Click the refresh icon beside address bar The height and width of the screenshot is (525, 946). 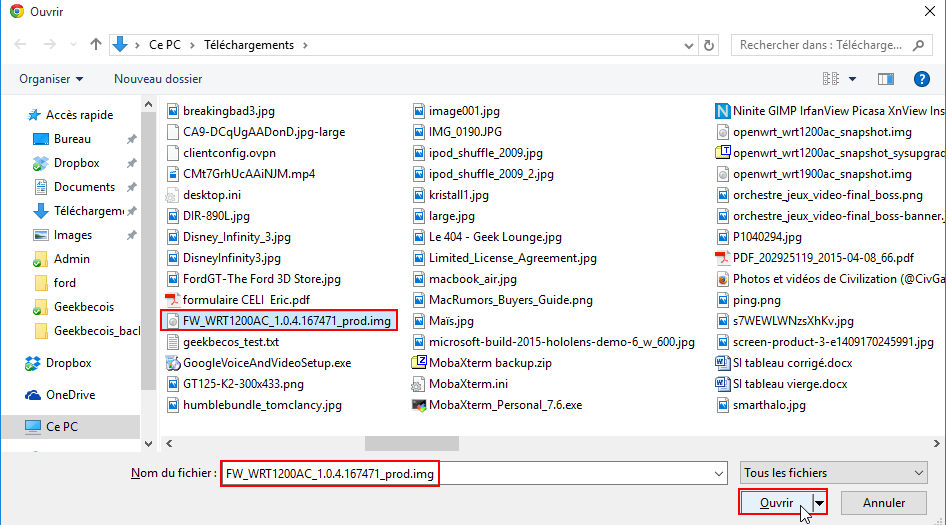[x=709, y=45]
